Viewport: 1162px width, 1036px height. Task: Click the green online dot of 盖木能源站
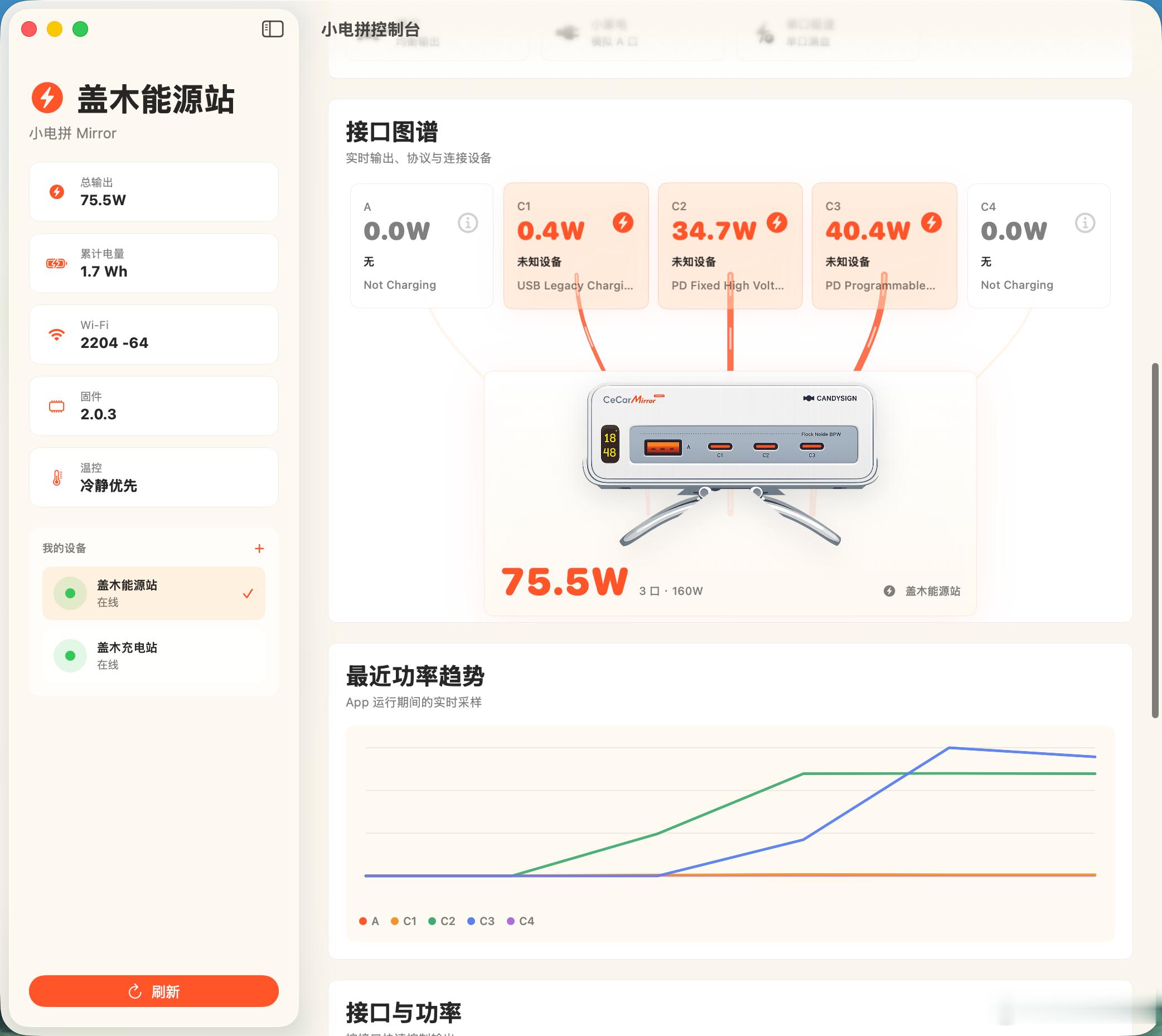click(70, 593)
